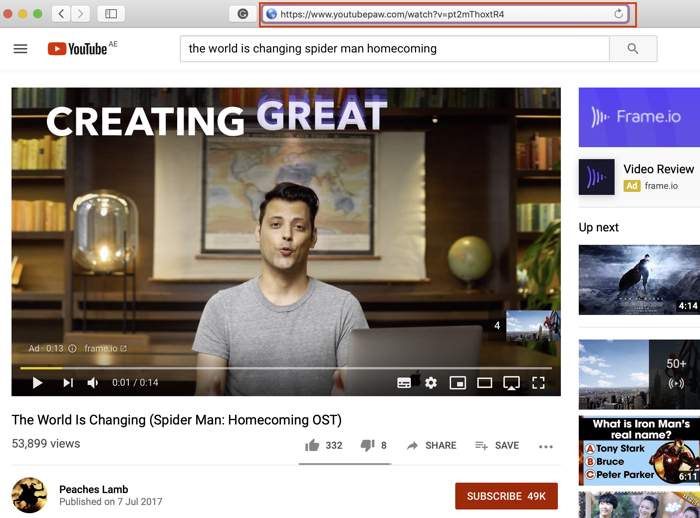Click the YouTube search text box
700x518 pixels.
pos(395,49)
